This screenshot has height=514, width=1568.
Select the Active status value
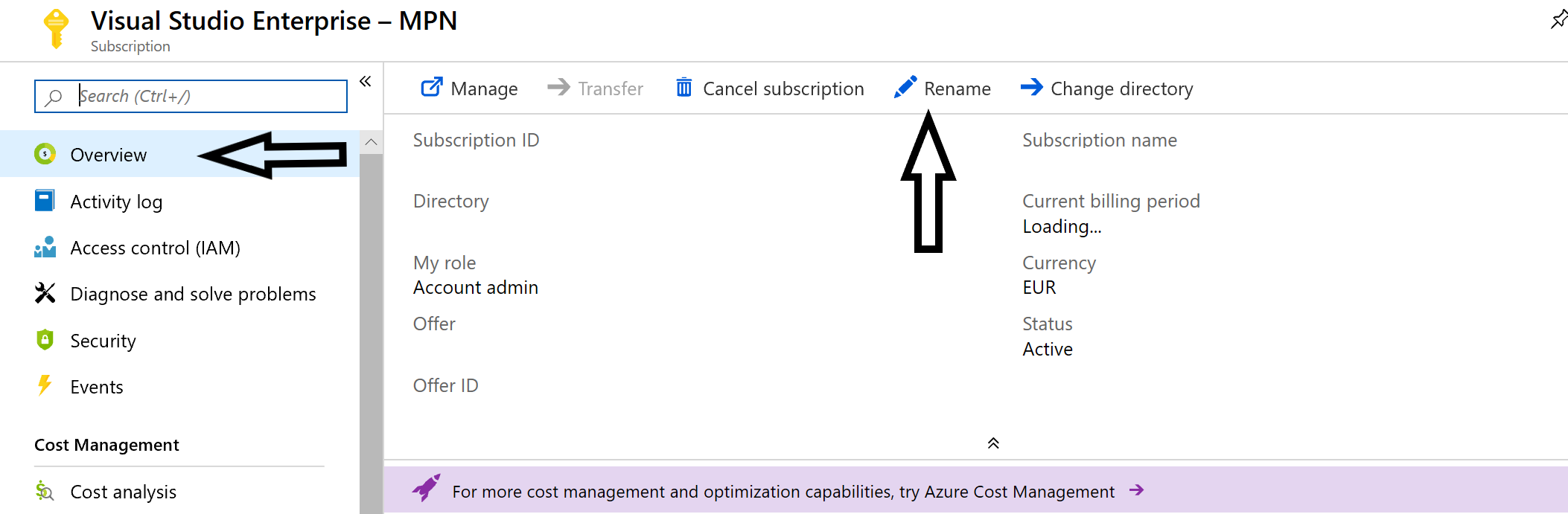pyautogui.click(x=1048, y=350)
